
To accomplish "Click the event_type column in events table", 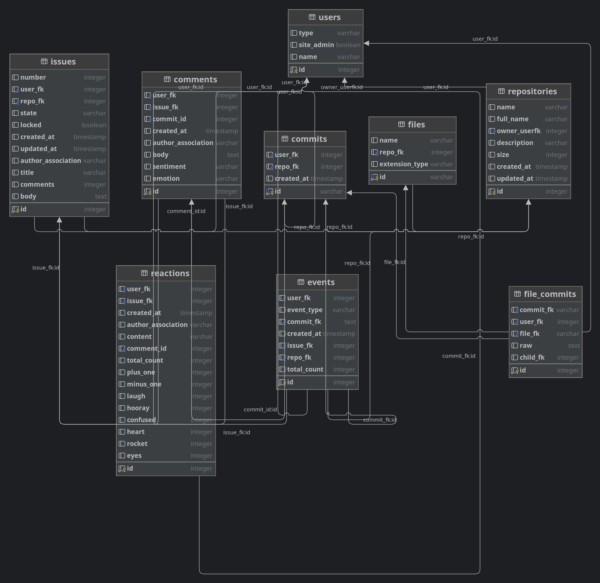I will 304,310.
